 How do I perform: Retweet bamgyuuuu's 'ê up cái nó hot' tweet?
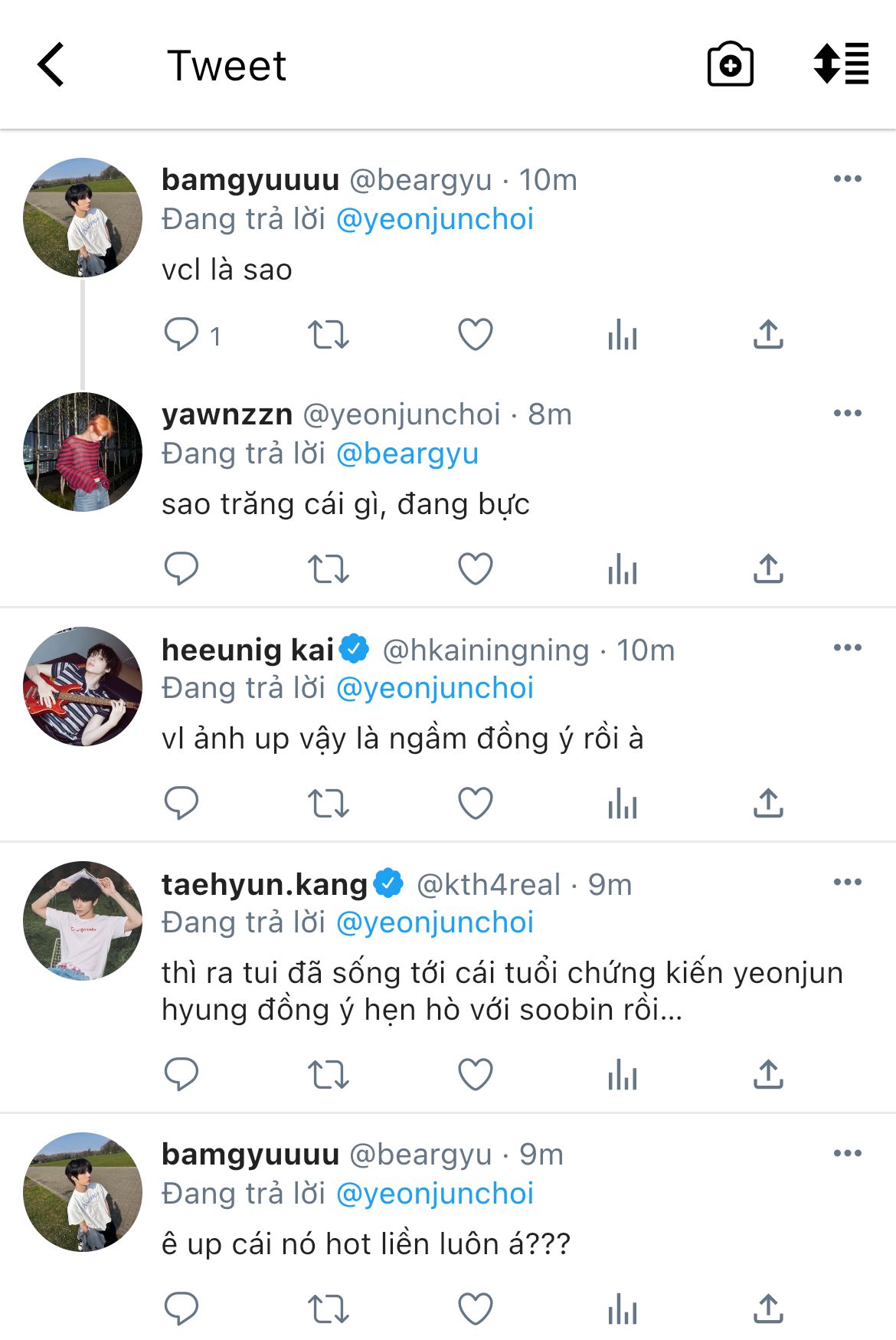click(x=328, y=1309)
